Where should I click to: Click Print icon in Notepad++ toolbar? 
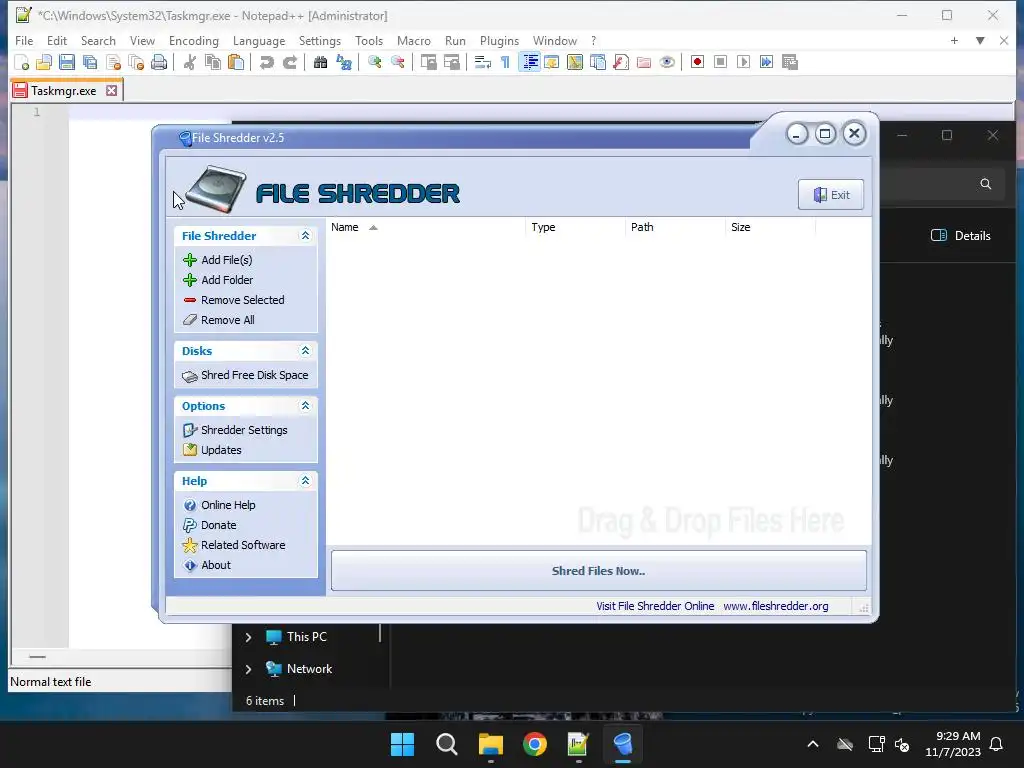click(x=159, y=62)
